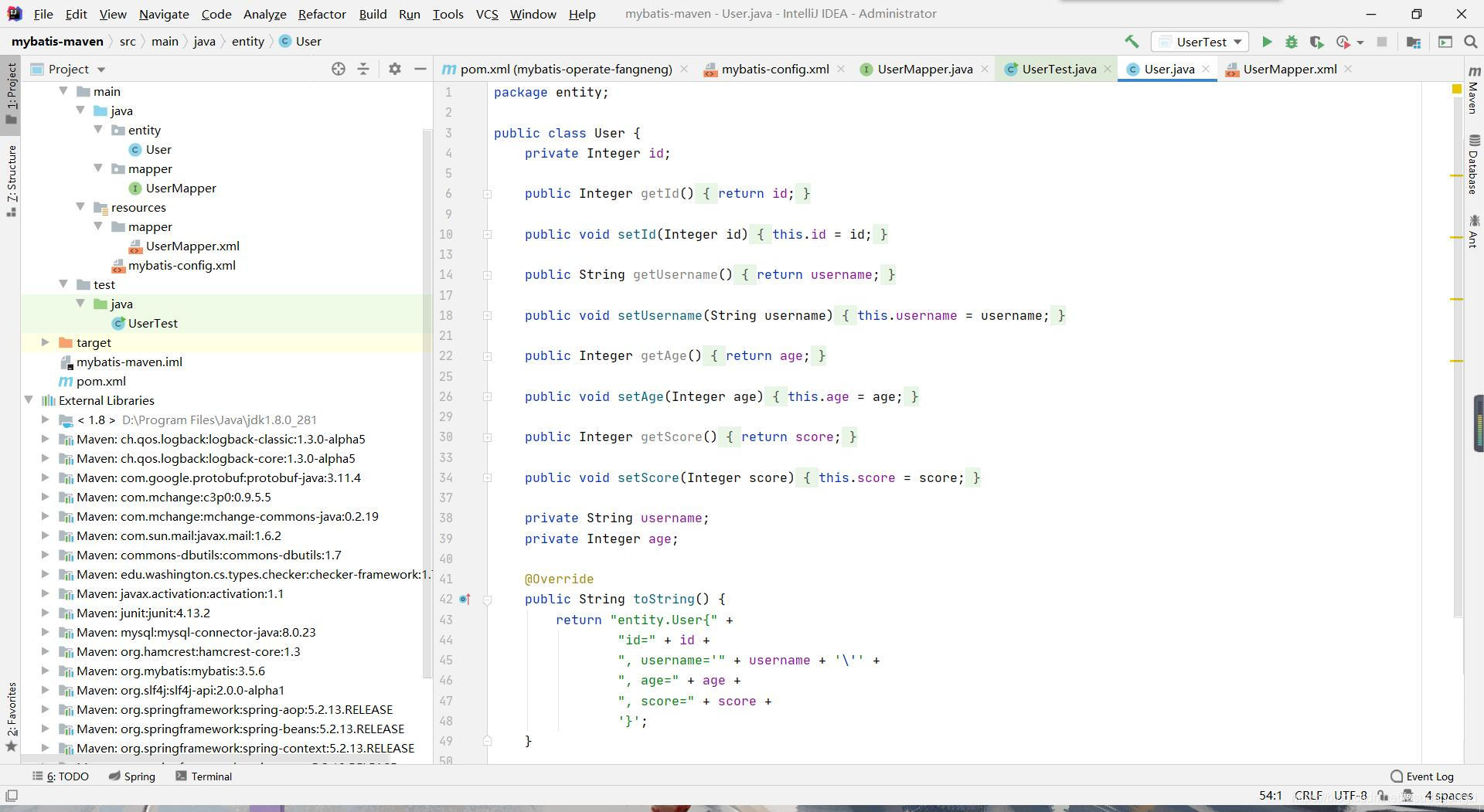The width and height of the screenshot is (1484, 812).
Task: Click the locate-in-project target icon
Action: (338, 69)
